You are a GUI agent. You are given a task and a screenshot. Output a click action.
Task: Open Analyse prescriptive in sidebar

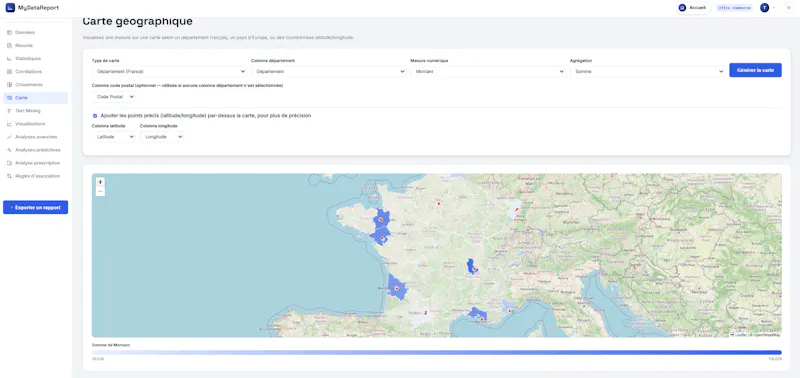click(x=35, y=163)
